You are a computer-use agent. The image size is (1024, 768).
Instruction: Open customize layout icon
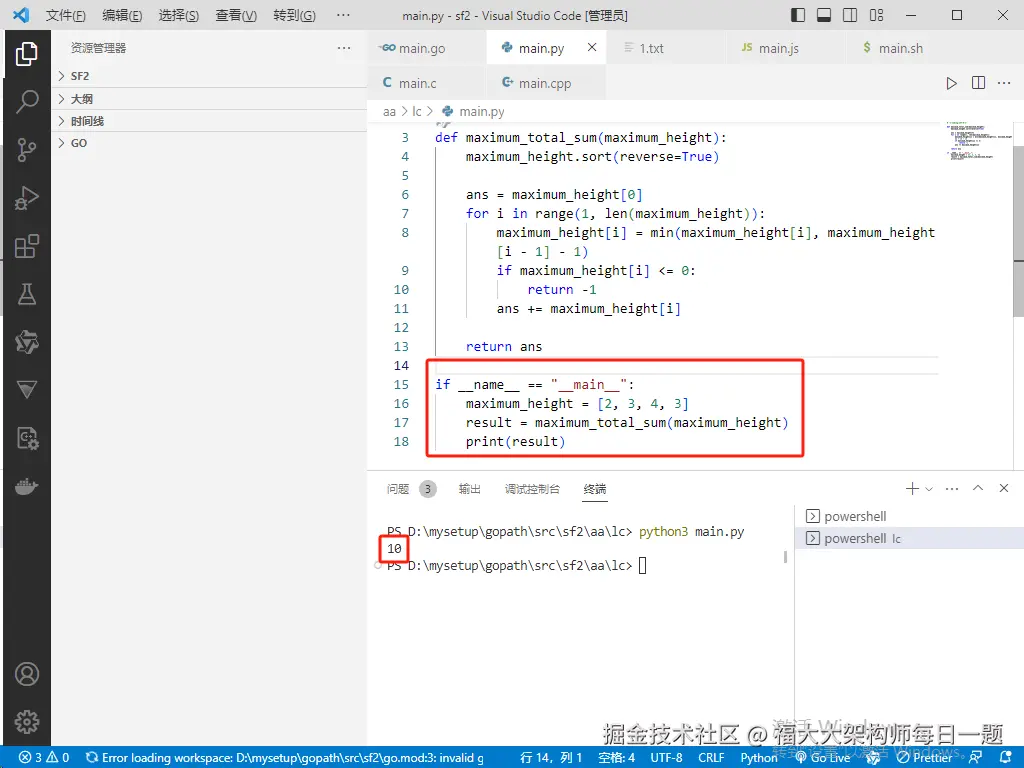coord(876,15)
